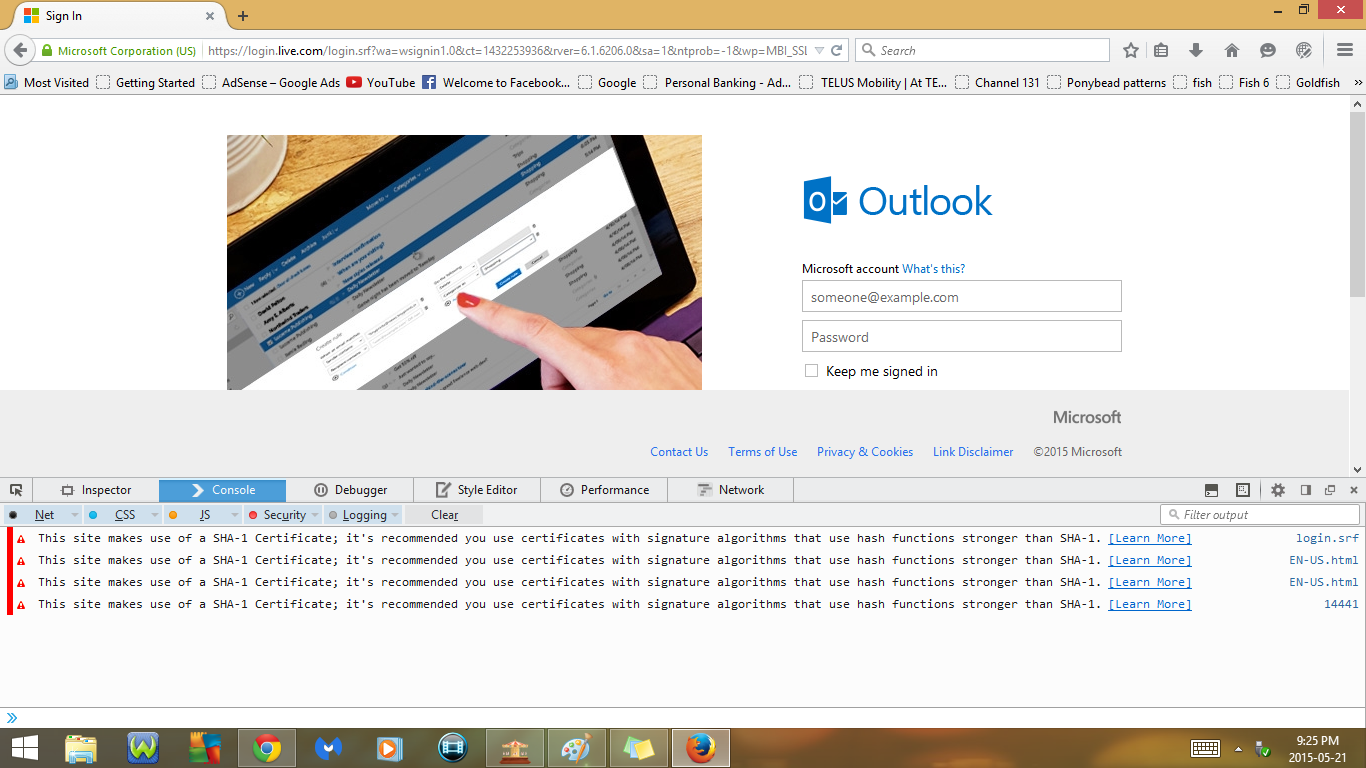Open Google Chrome from the taskbar
The image size is (1366, 768).
[266, 748]
